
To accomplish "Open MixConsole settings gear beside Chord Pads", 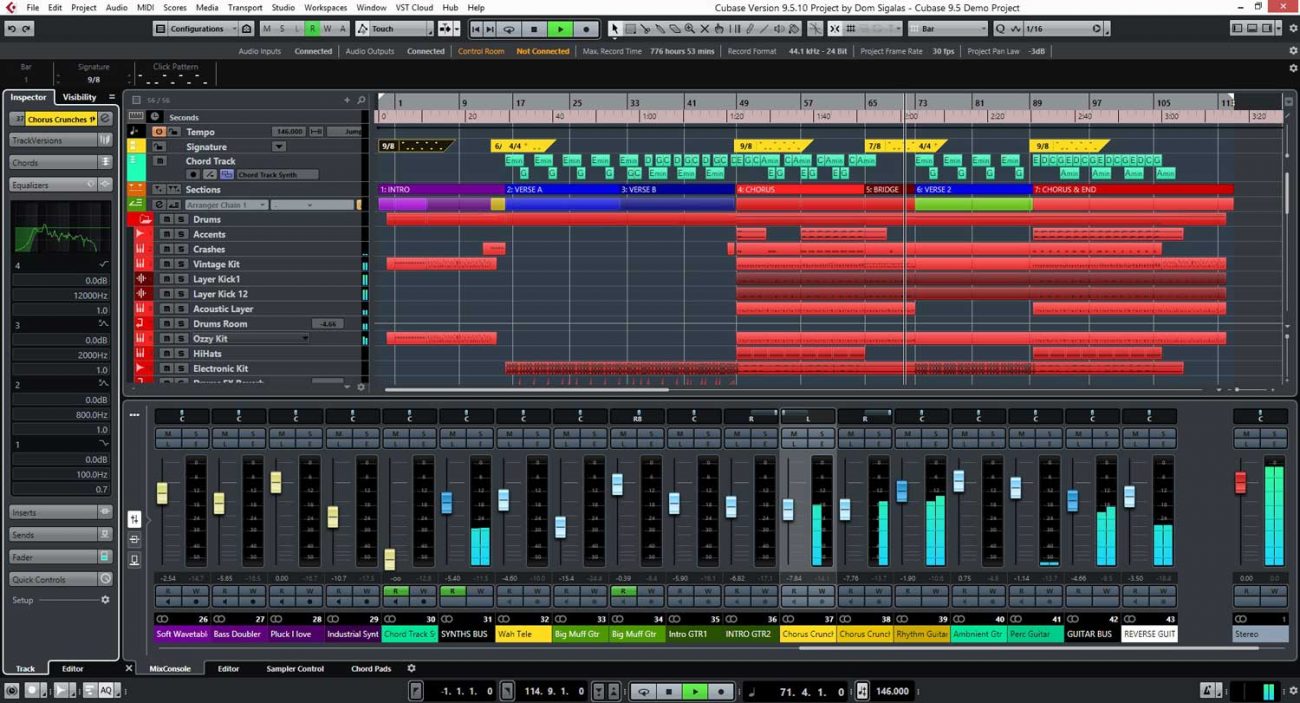I will point(411,668).
